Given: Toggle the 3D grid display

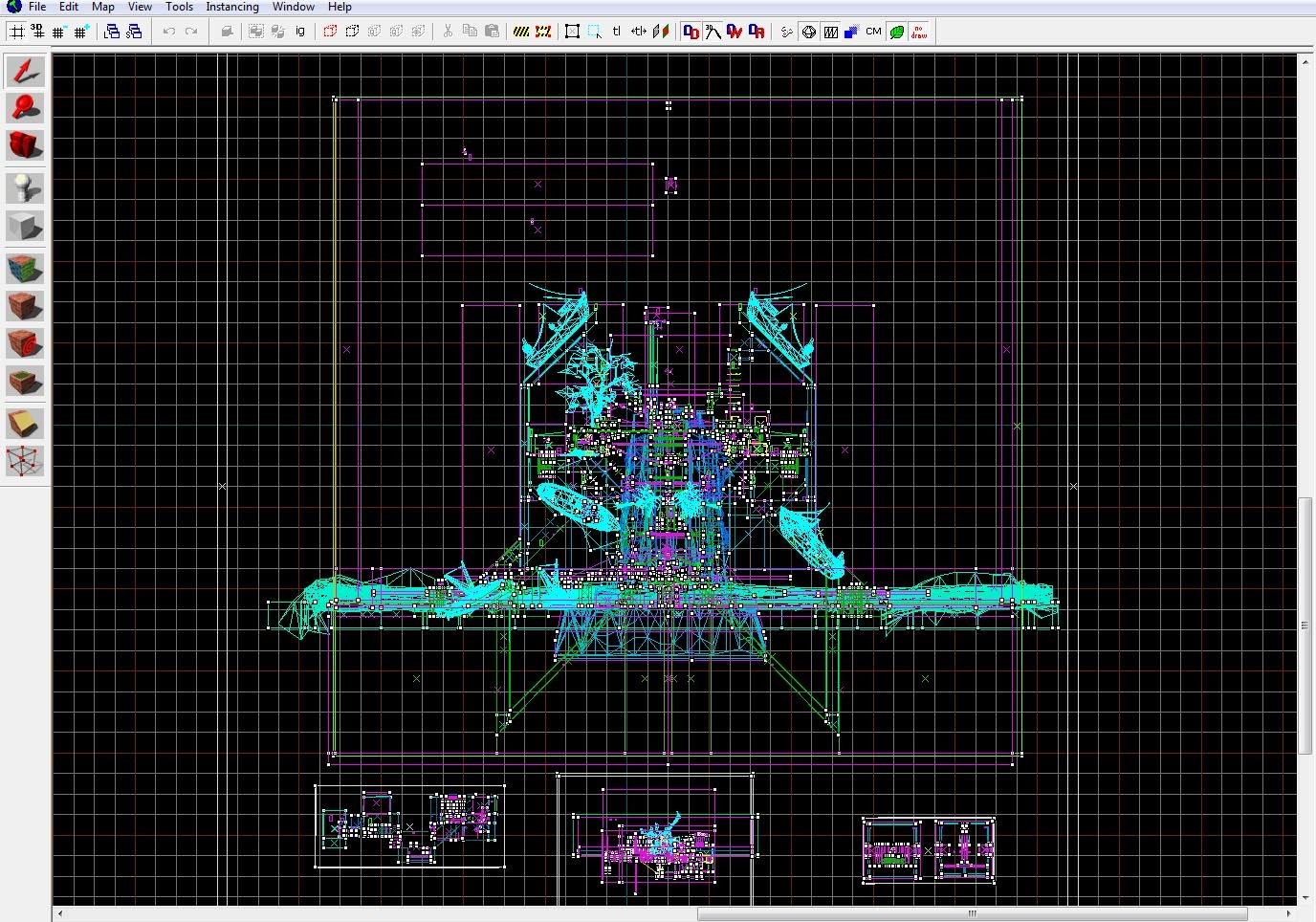Looking at the screenshot, I should point(37,32).
